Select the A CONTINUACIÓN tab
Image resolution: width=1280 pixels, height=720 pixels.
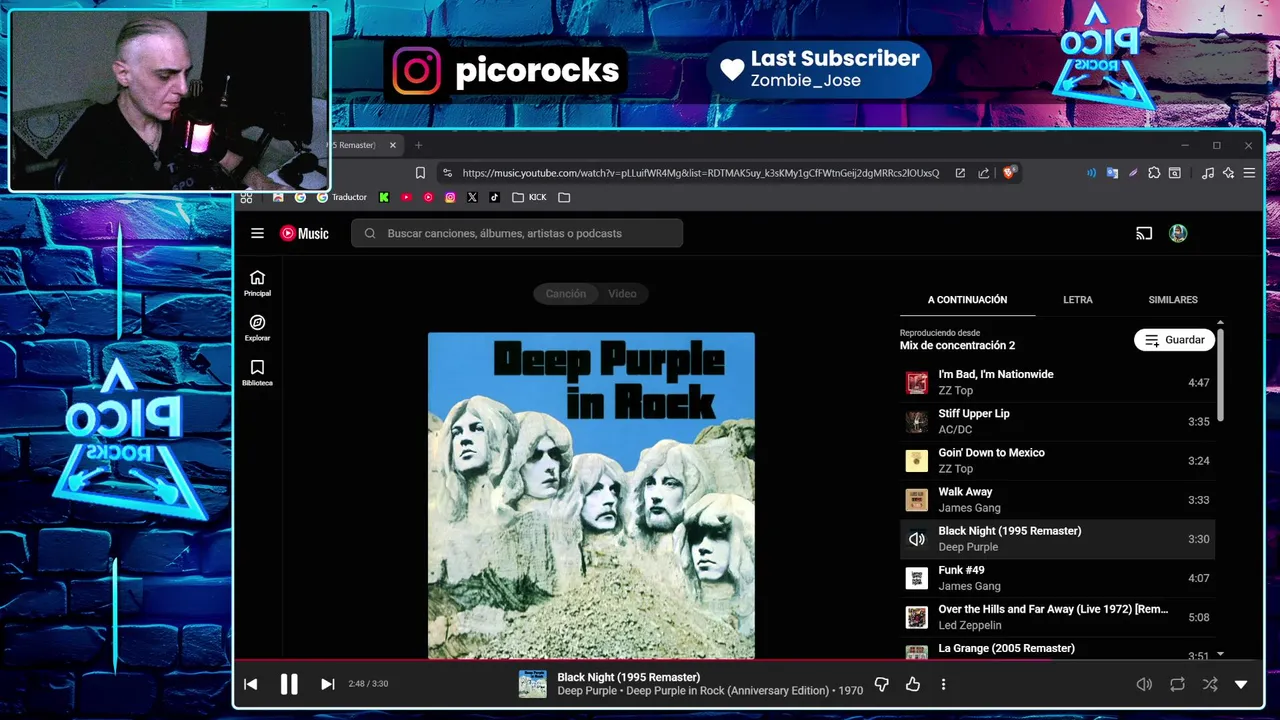(x=967, y=300)
